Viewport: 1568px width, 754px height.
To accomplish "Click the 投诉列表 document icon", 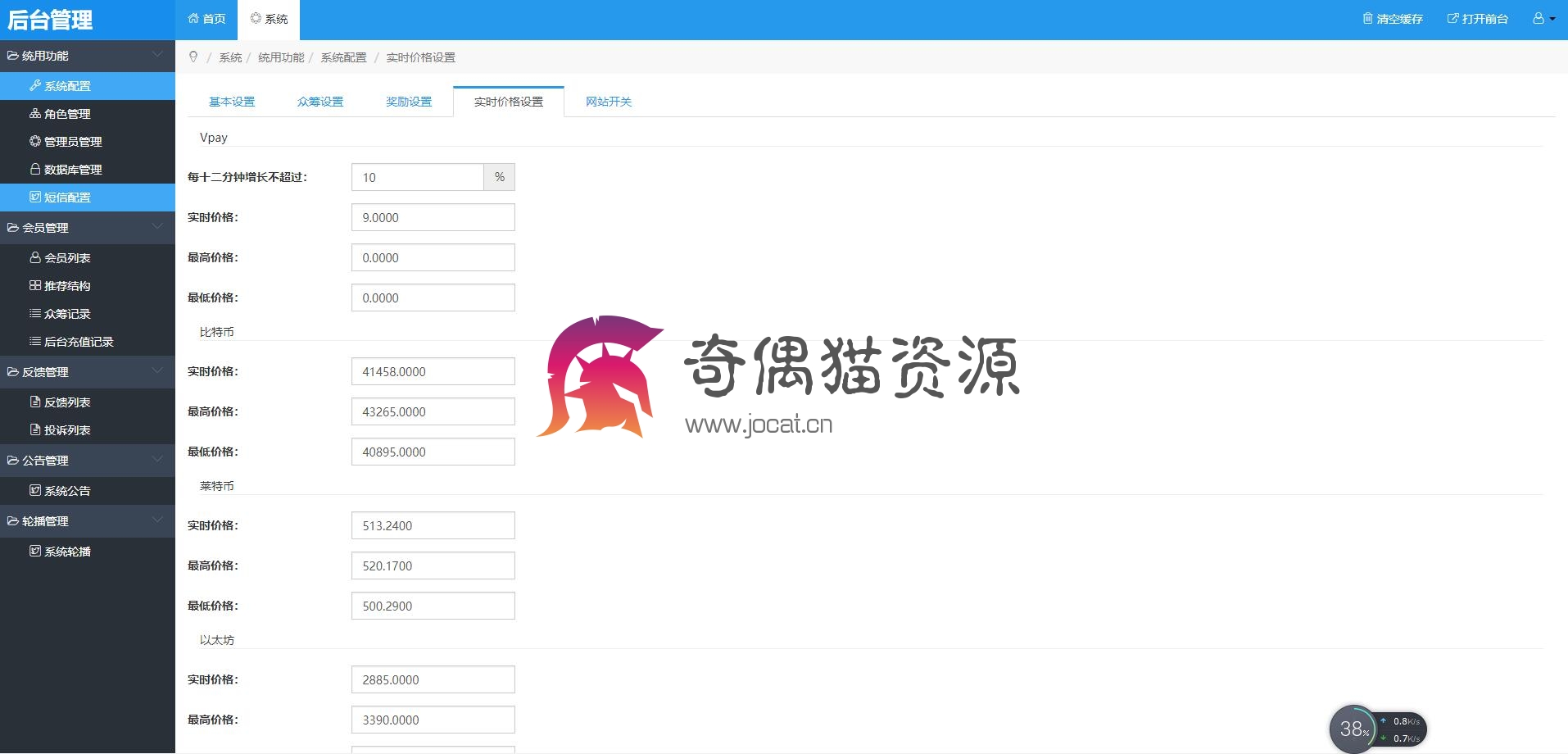I will pyautogui.click(x=35, y=429).
